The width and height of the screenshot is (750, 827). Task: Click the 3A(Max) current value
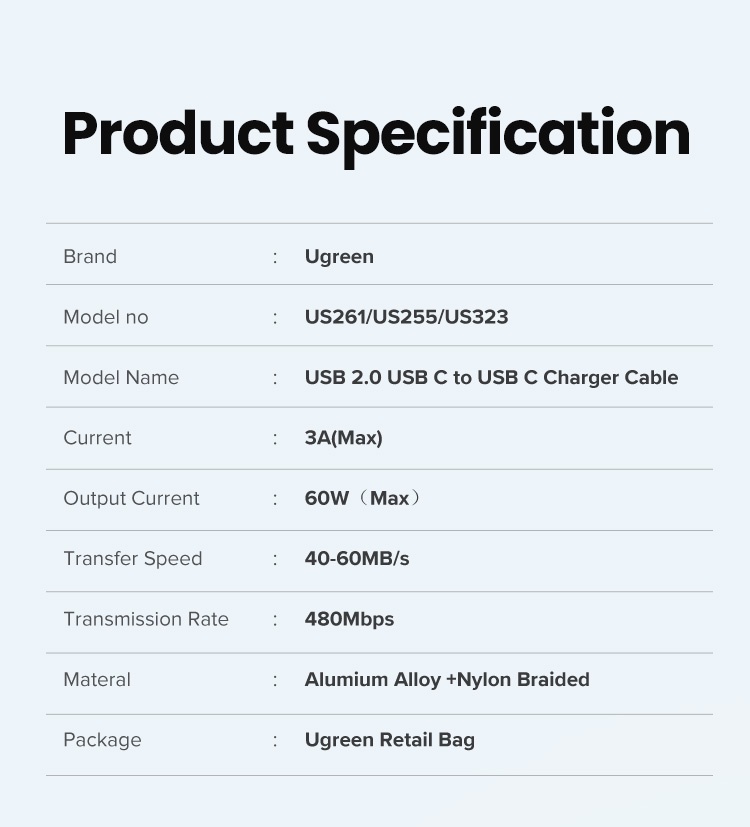(343, 438)
